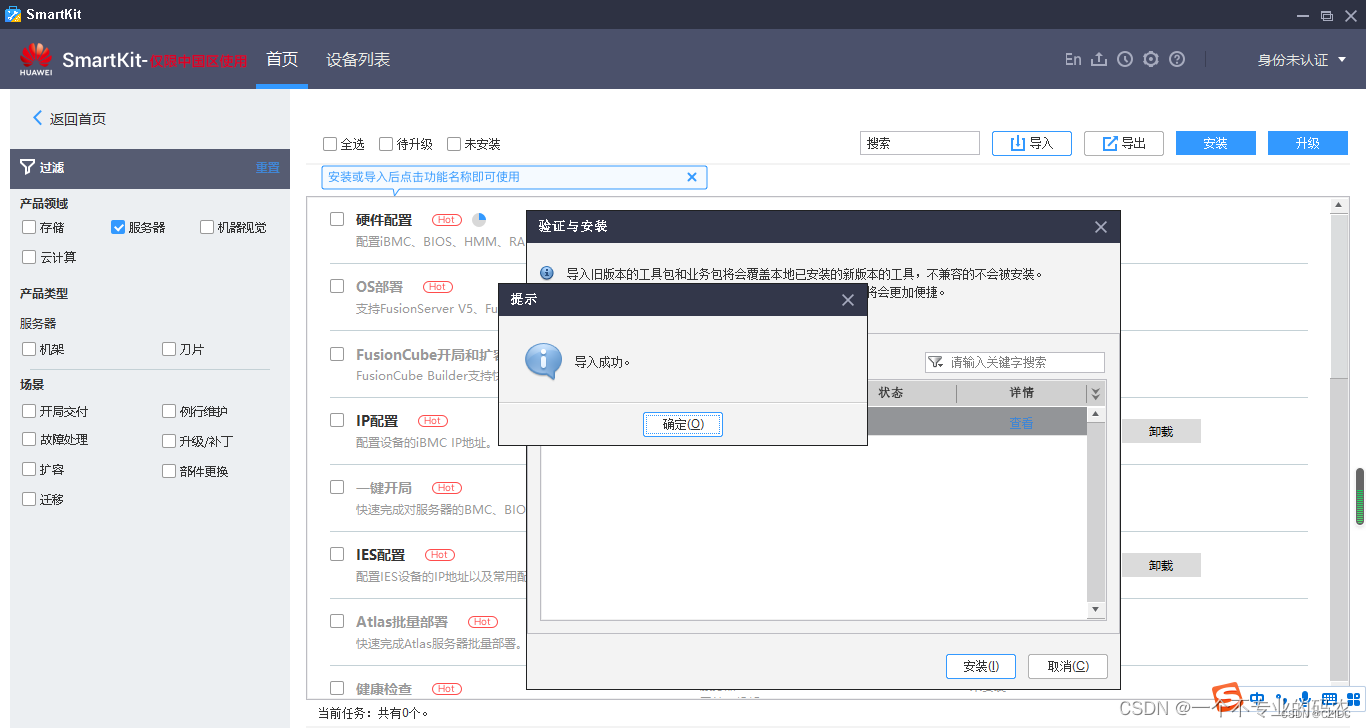Toggle the 机器视觉 checkbox

click(x=207, y=227)
